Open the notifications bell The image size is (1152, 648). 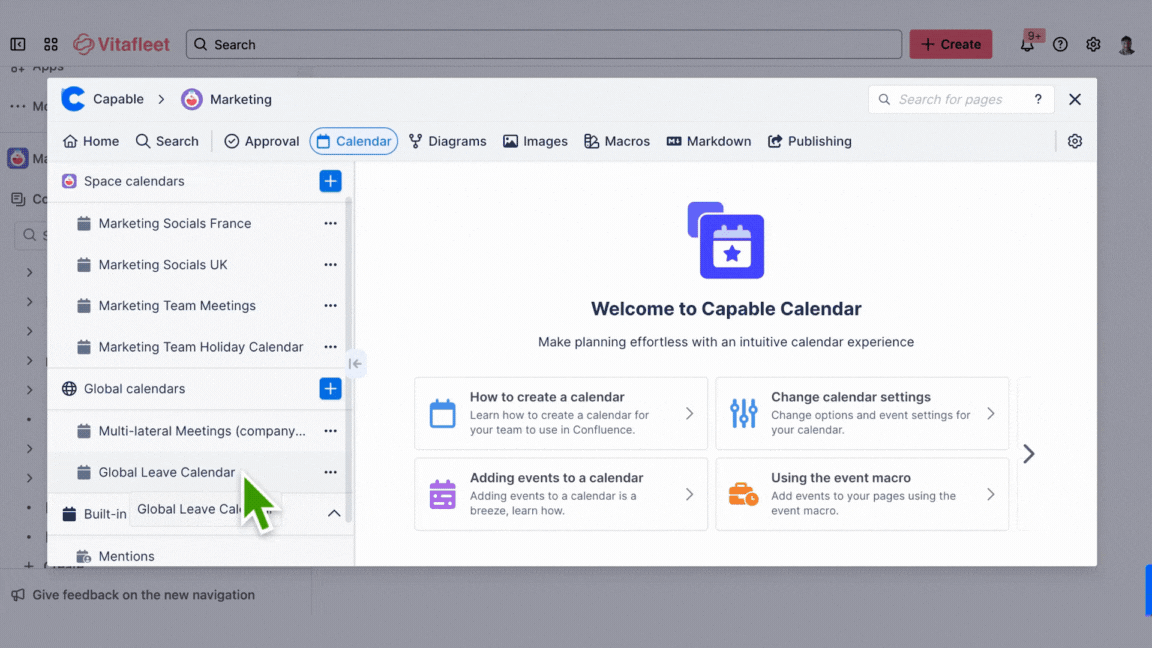click(1027, 44)
